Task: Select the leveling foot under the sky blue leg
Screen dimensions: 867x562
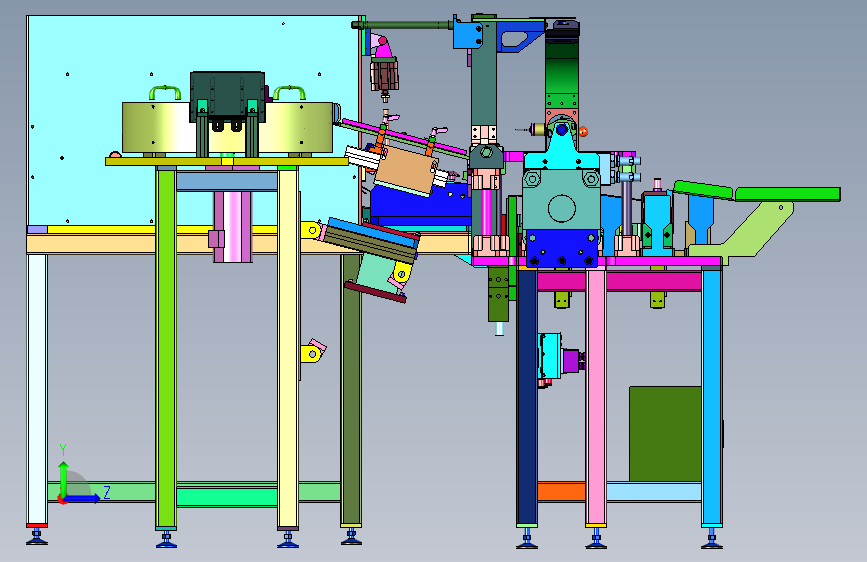Action: click(712, 539)
